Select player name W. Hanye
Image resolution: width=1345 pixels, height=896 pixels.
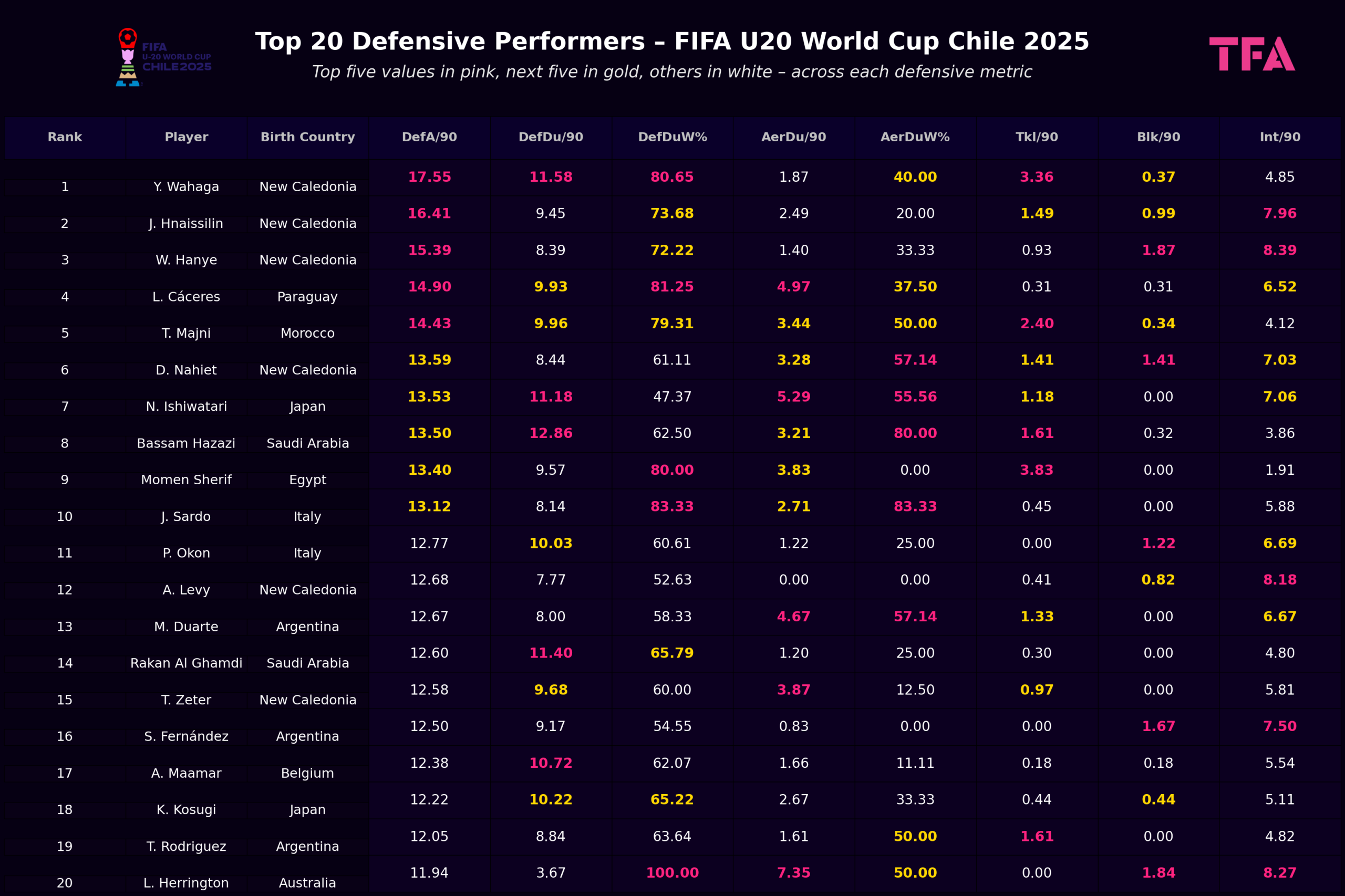(x=187, y=260)
